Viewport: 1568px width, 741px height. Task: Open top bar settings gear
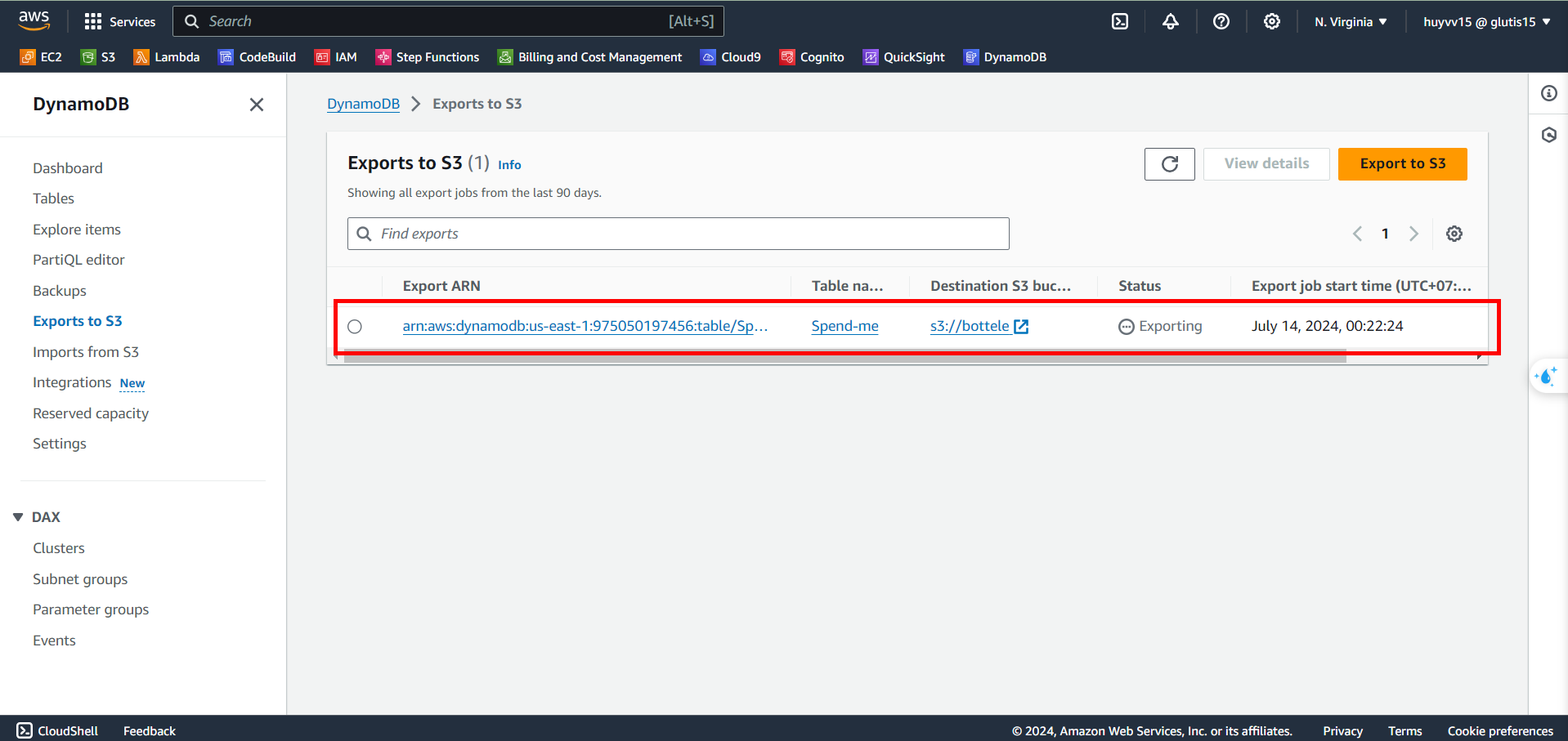[x=1272, y=21]
